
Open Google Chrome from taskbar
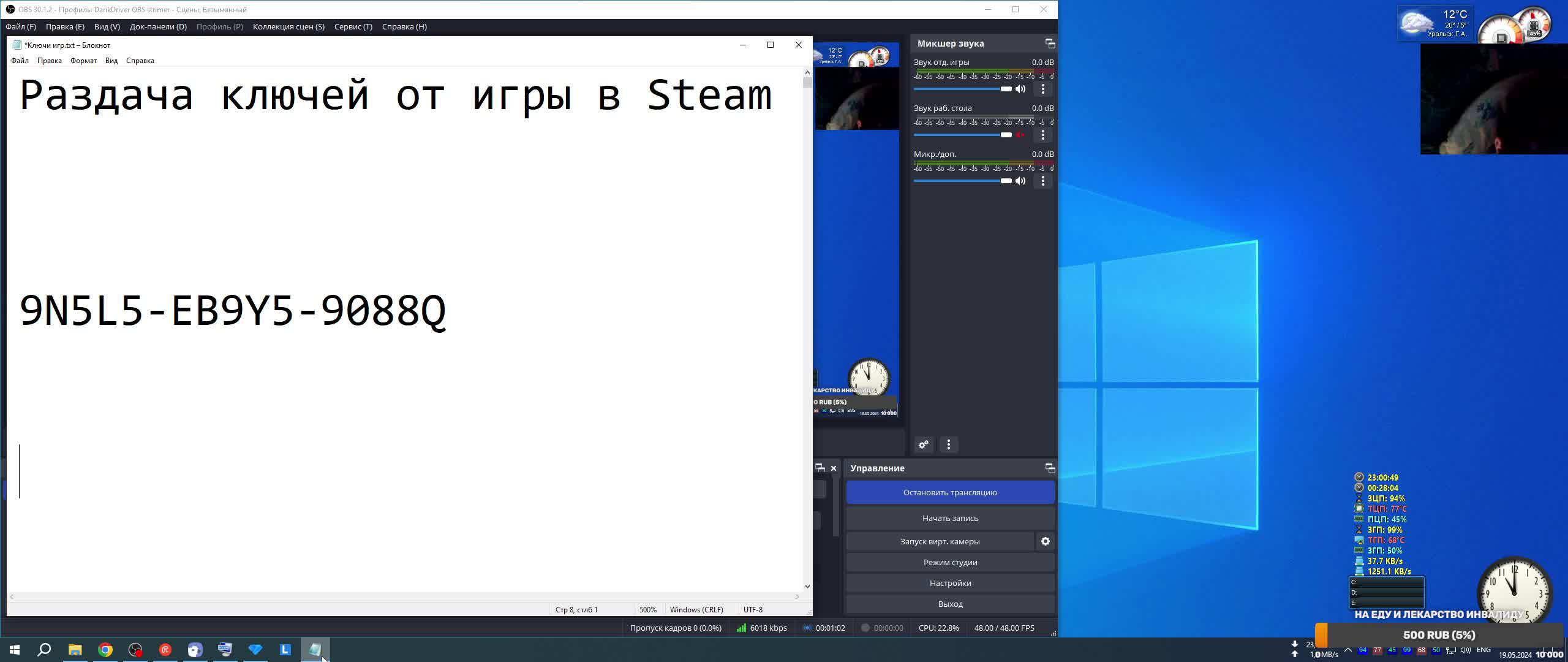pyautogui.click(x=105, y=650)
